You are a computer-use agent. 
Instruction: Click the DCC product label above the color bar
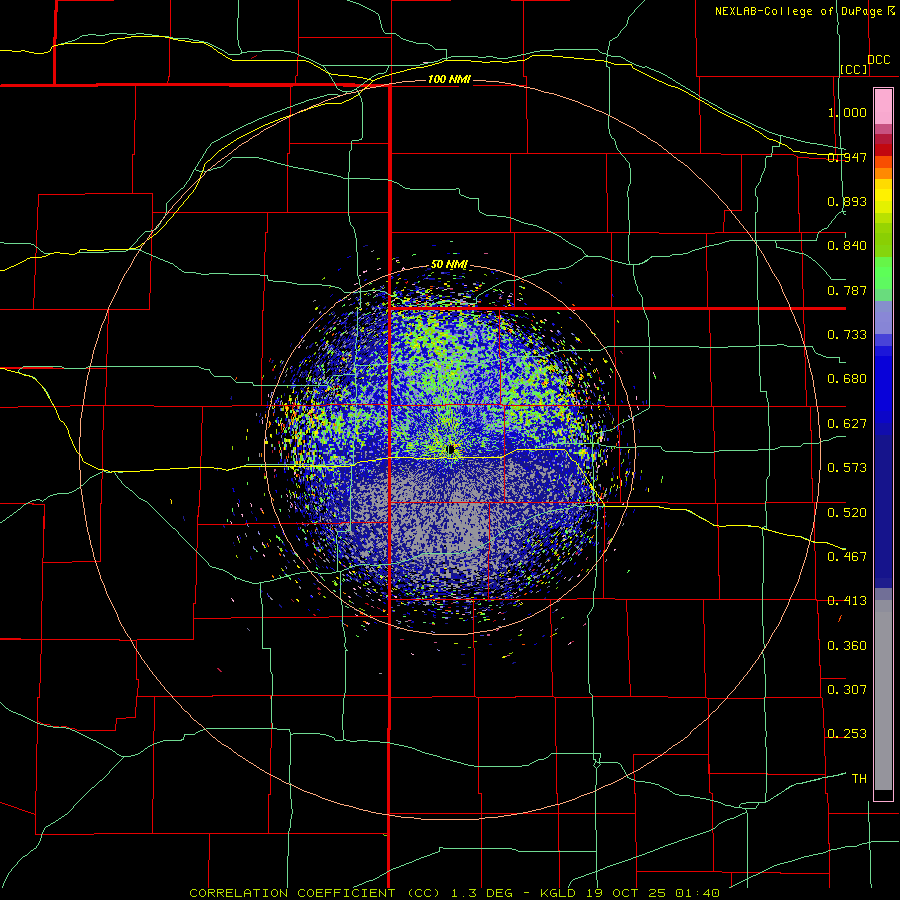coord(879,60)
